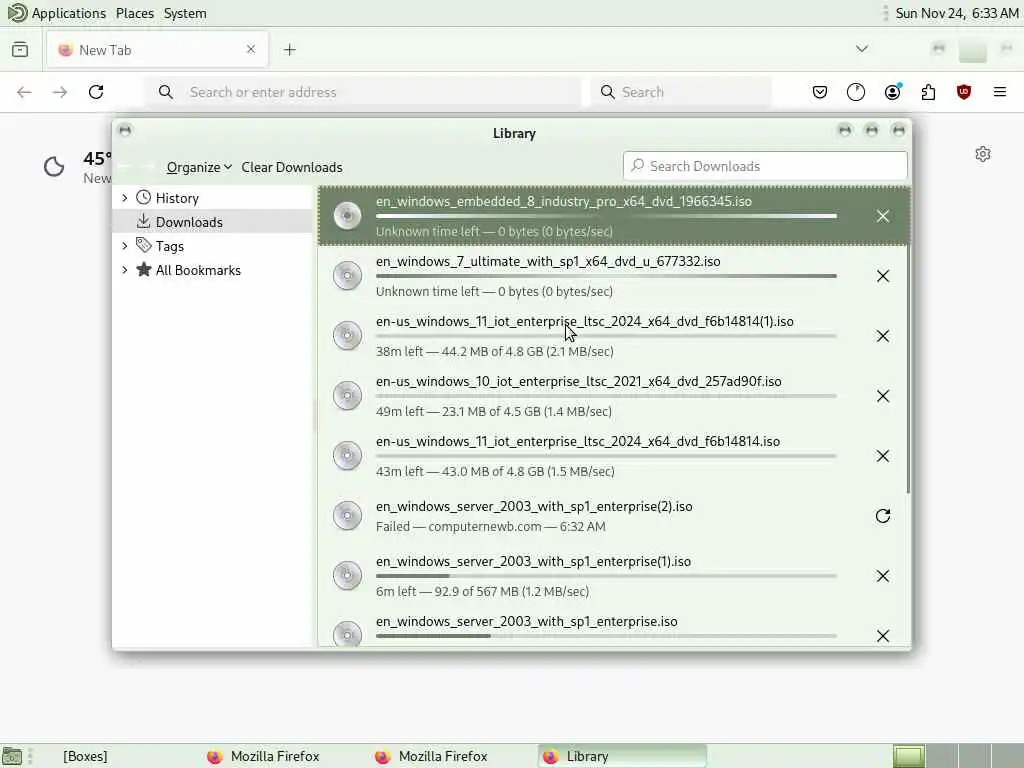The image size is (1024, 768).
Task: Expand the All Bookmarks tree item
Action: click(125, 270)
